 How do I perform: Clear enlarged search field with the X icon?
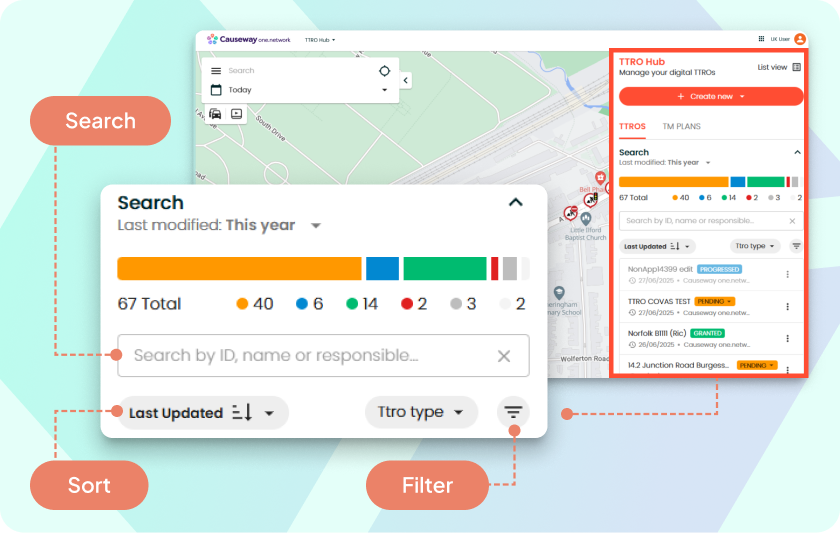(504, 356)
